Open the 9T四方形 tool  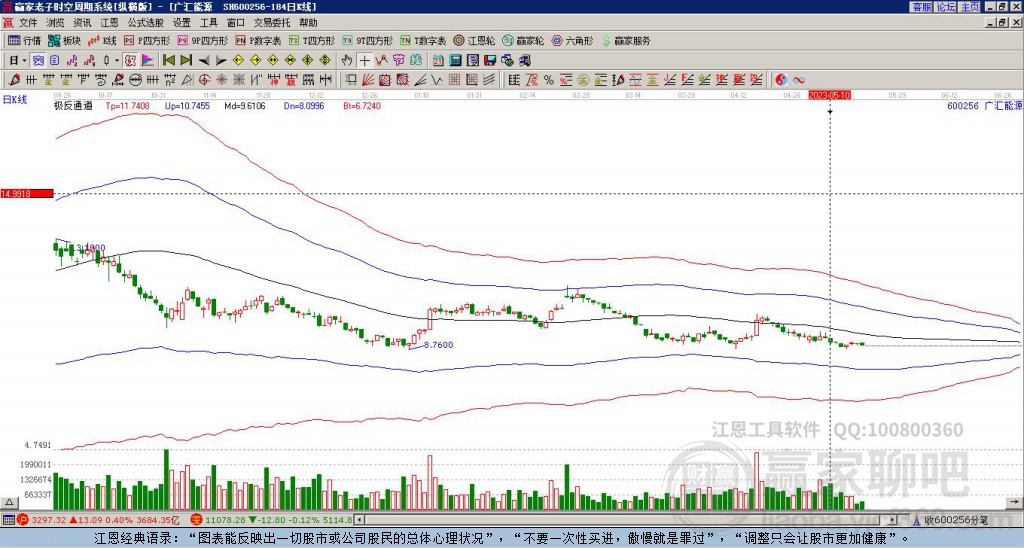[x=368, y=40]
